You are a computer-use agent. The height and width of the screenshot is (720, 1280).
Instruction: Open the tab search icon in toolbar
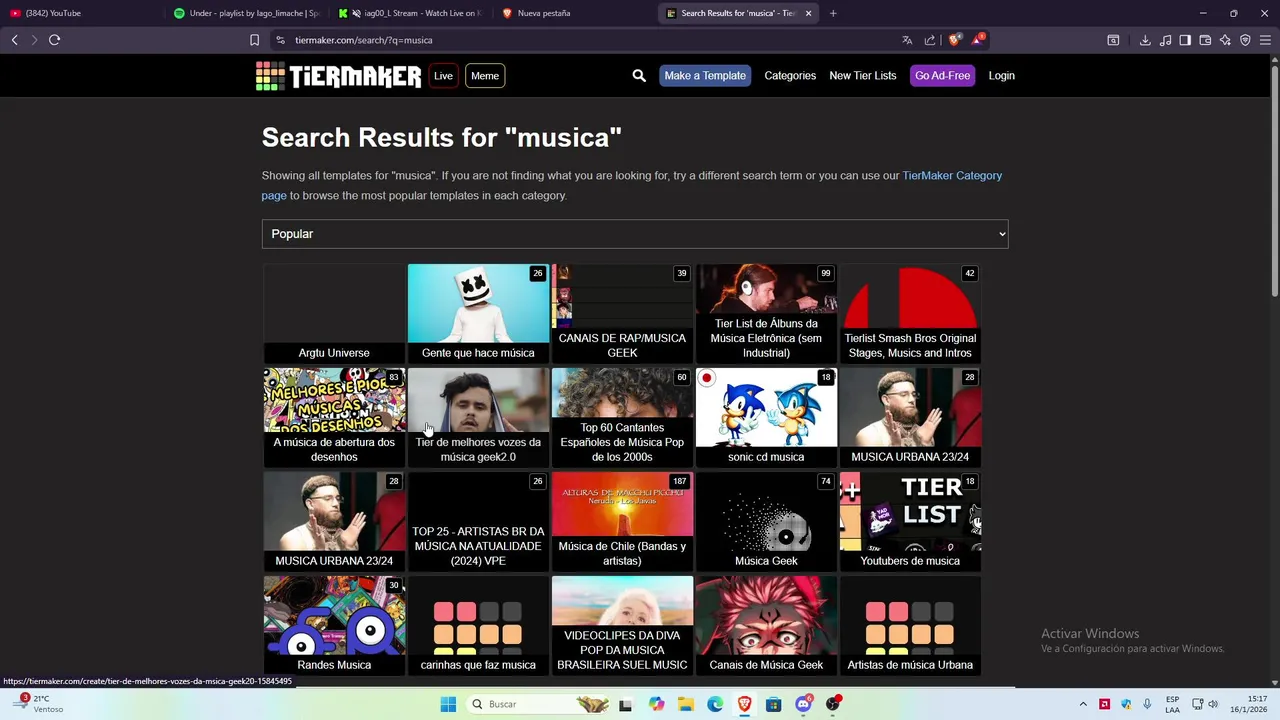coord(1113,40)
